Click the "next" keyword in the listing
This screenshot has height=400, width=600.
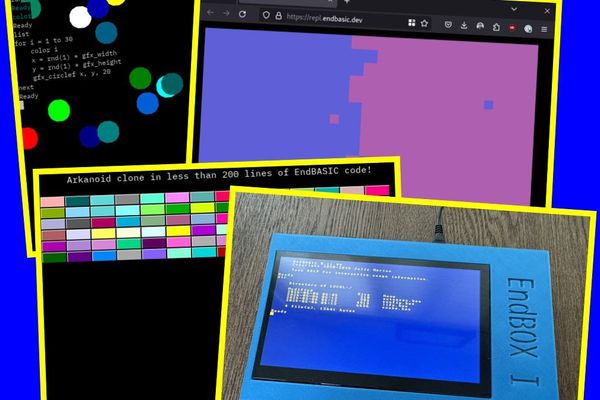(x=26, y=88)
